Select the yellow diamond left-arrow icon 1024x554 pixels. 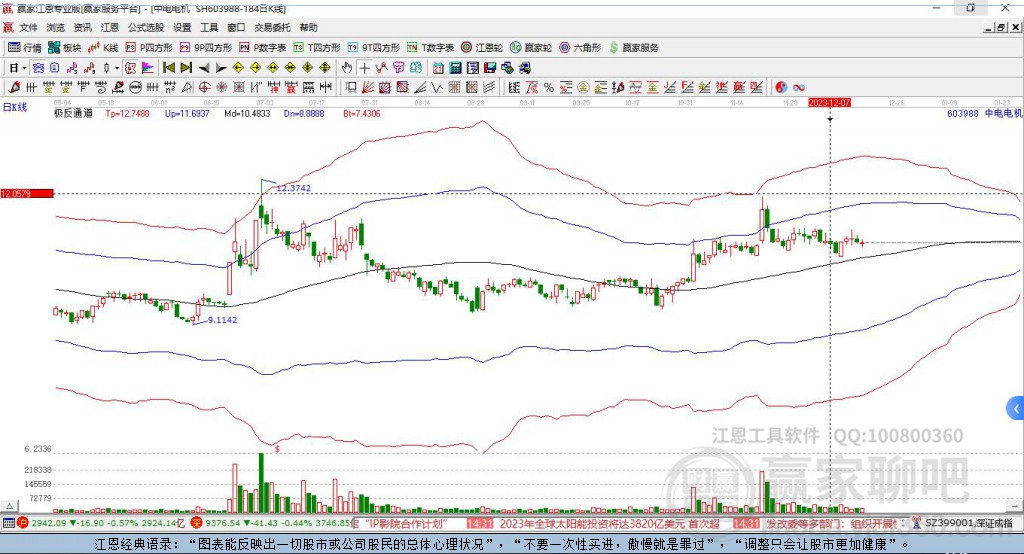[x=238, y=68]
